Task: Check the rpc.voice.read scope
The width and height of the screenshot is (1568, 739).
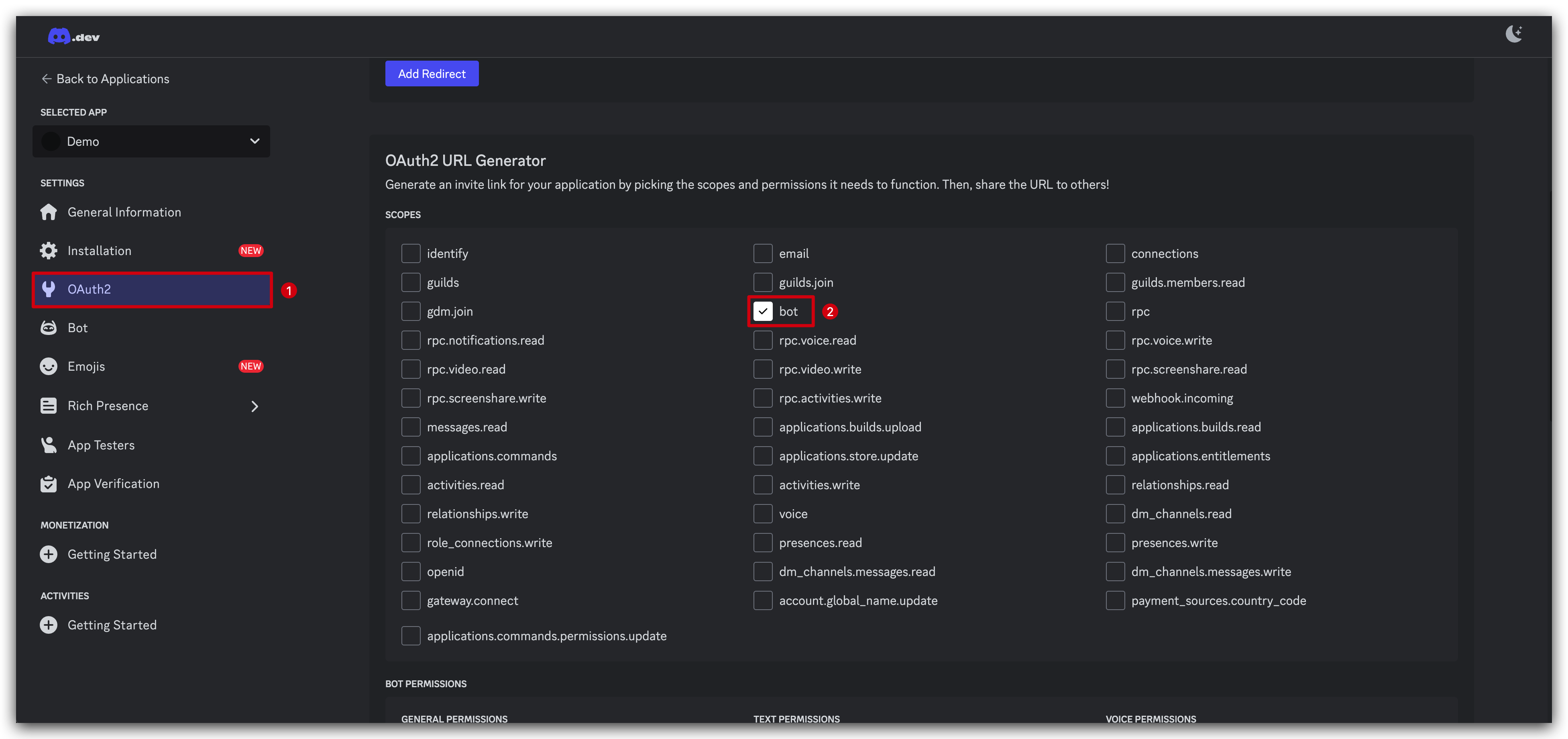Action: click(763, 340)
